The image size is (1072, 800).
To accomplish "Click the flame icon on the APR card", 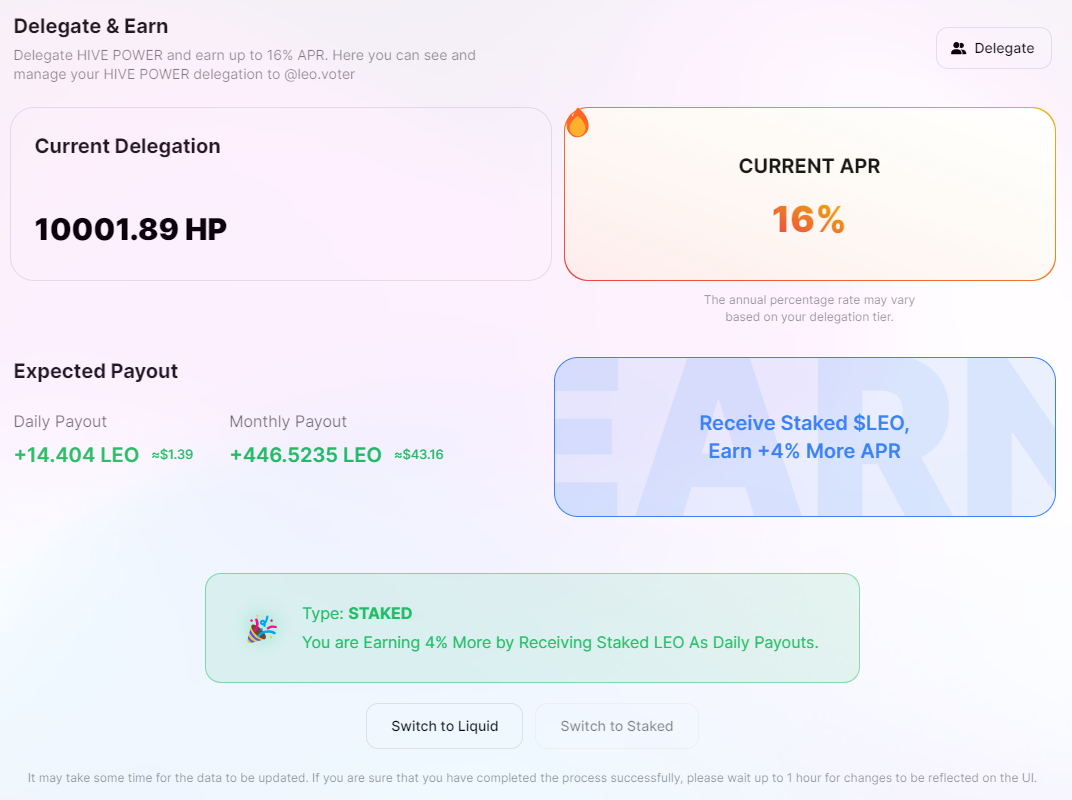I will coord(578,123).
